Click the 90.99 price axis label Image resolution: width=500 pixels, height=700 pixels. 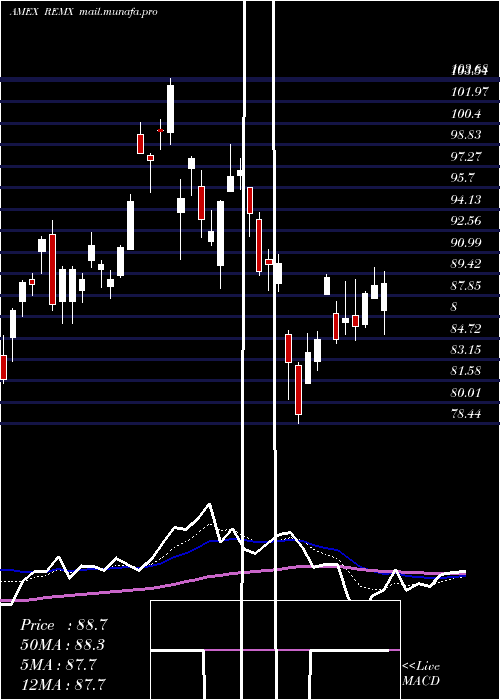467,242
